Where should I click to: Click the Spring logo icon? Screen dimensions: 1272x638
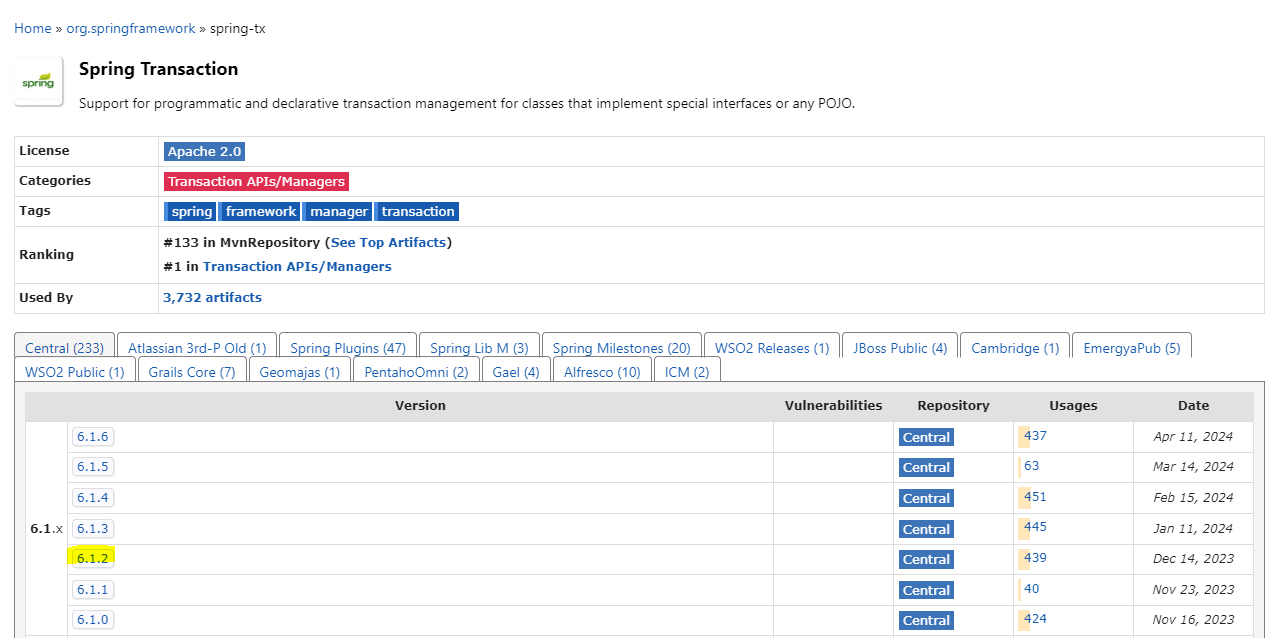click(38, 82)
